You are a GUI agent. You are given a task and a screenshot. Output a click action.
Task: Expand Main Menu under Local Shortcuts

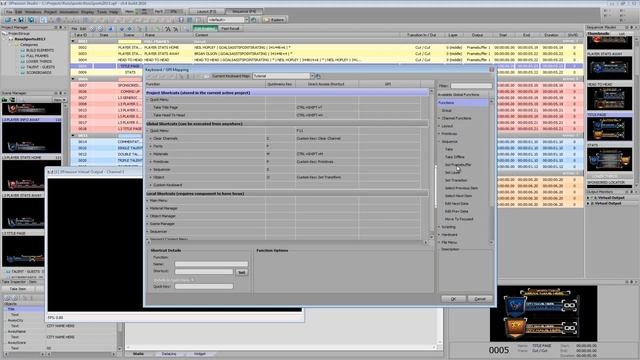[x=148, y=200]
